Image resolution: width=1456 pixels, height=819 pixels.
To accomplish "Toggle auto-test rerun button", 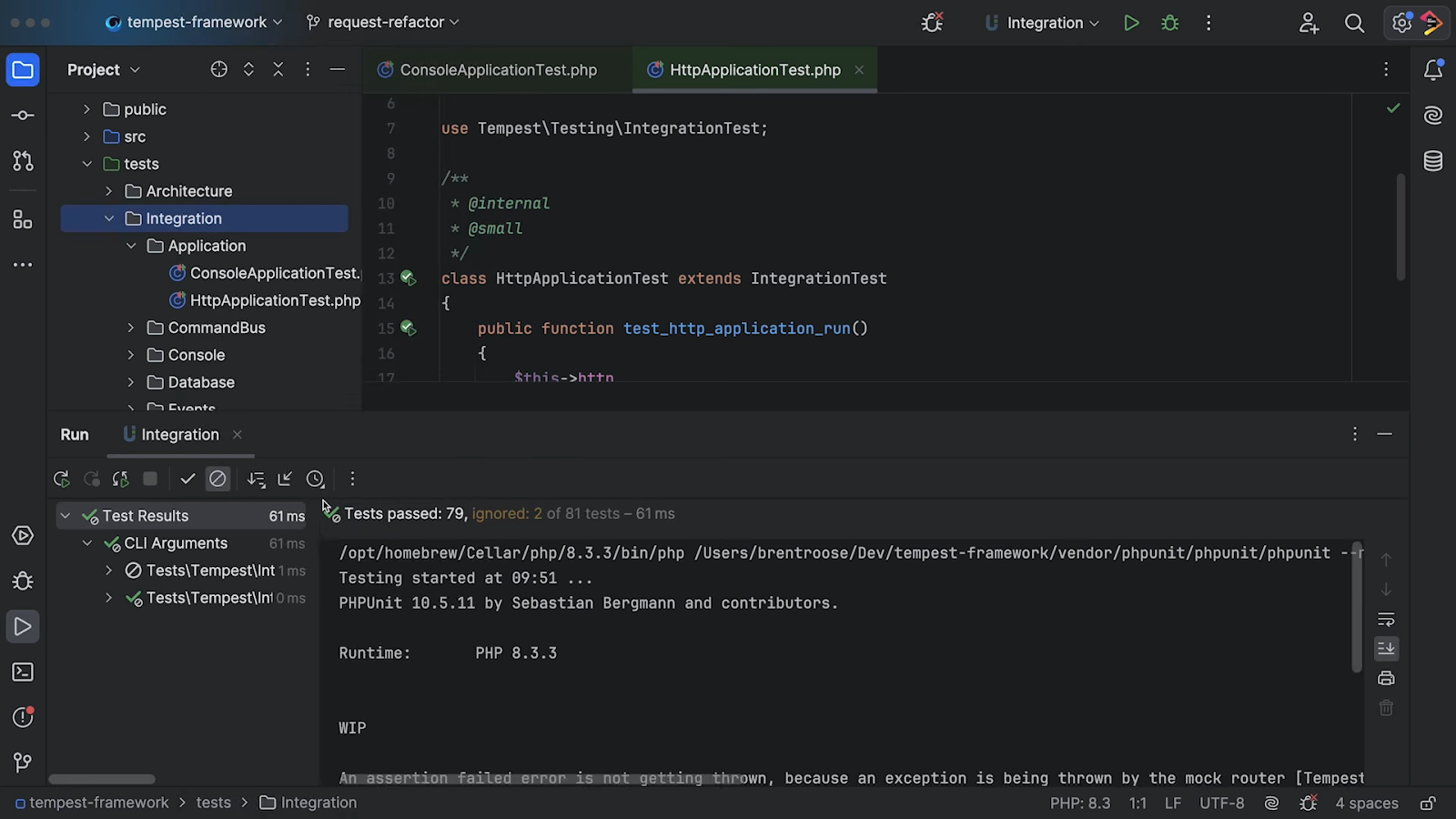I will 120,479.
